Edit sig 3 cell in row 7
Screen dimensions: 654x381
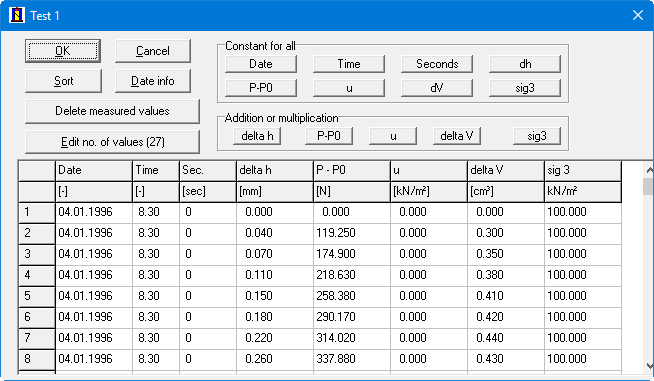pos(583,338)
